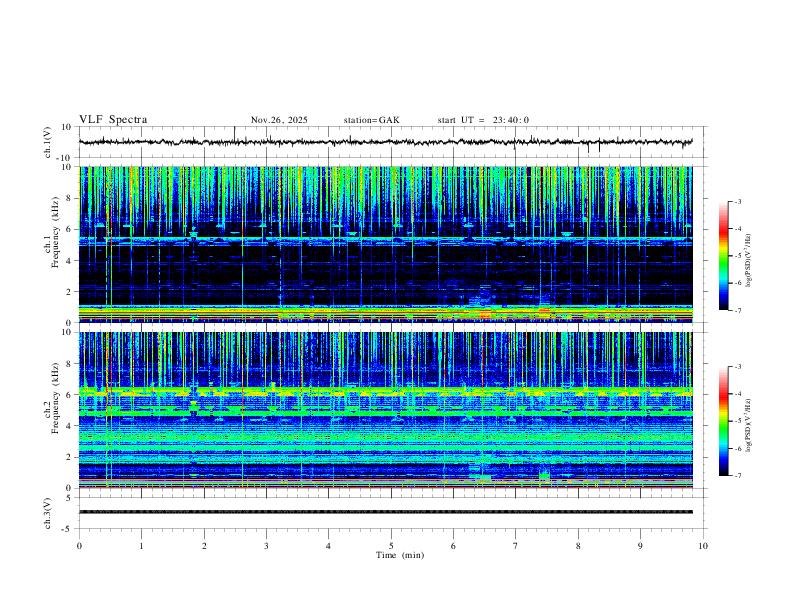Click the ch.2 colorbar "log(PSD)(V²/Hz)" label

tap(749, 426)
